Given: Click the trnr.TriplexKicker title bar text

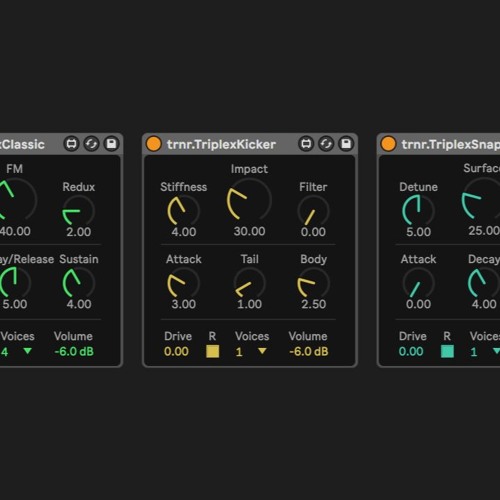Looking at the screenshot, I should pos(221,145).
